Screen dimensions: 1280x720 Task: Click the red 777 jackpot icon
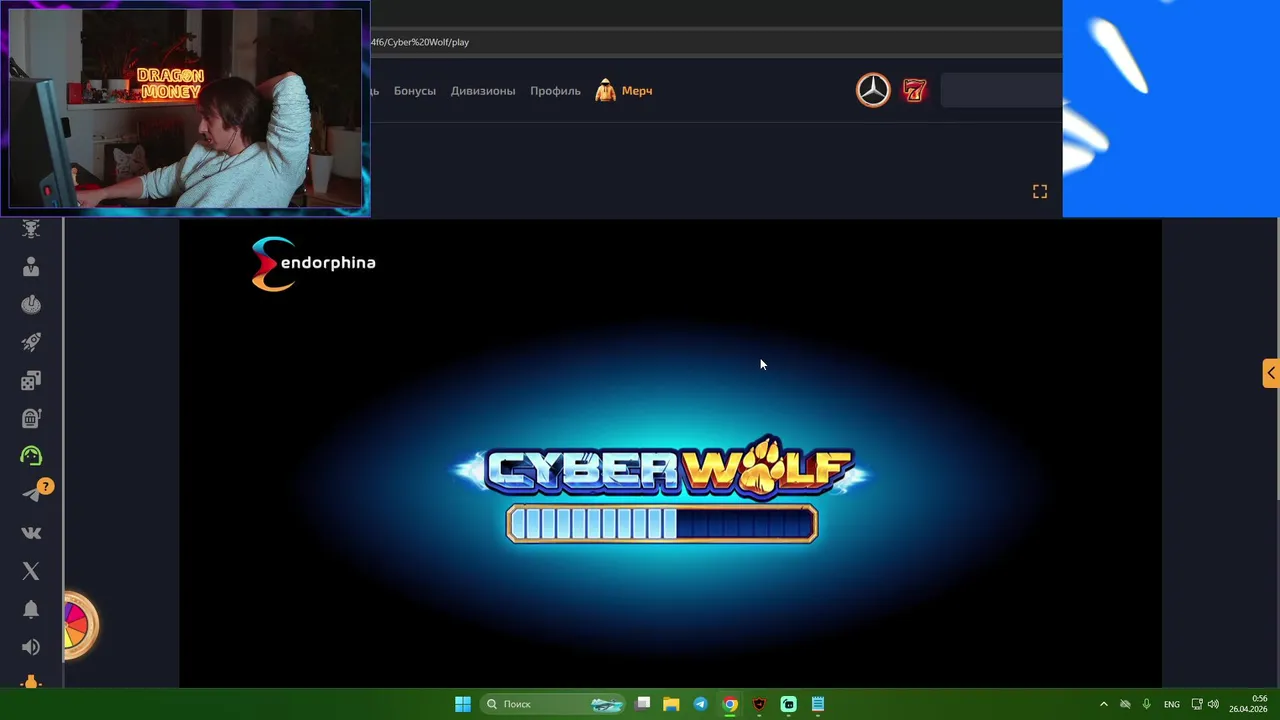pos(914,91)
